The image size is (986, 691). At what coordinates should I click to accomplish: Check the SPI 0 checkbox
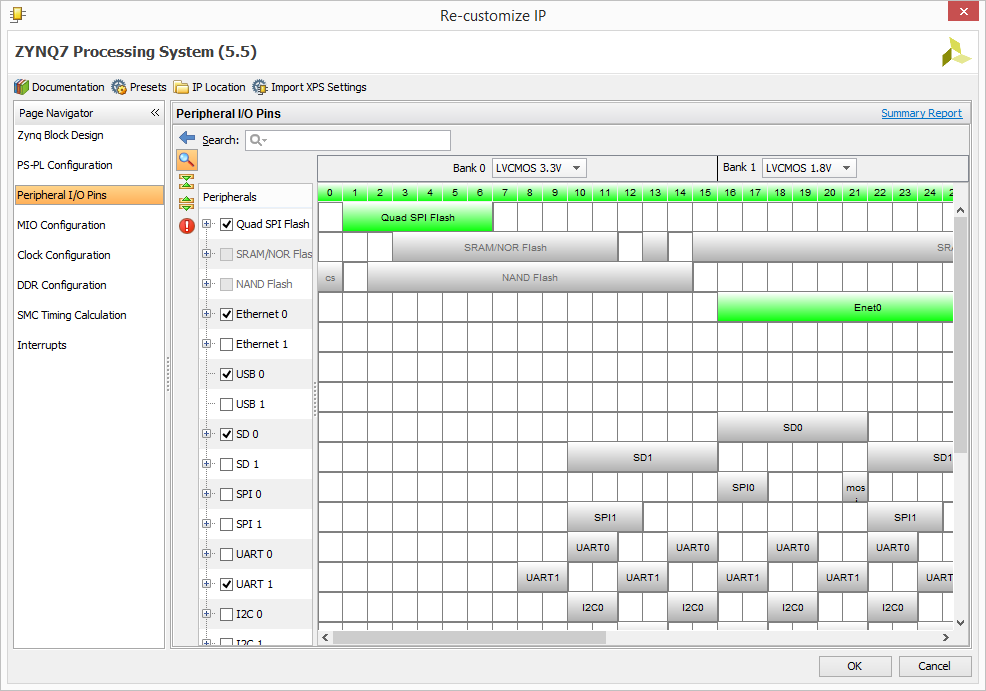[226, 495]
